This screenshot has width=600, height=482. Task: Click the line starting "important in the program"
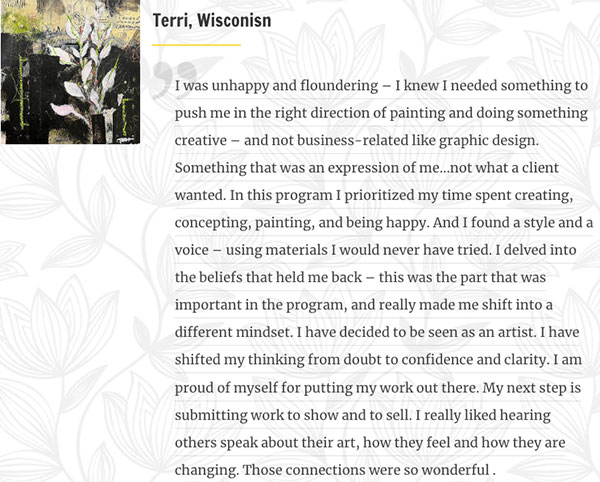pyautogui.click(x=364, y=305)
